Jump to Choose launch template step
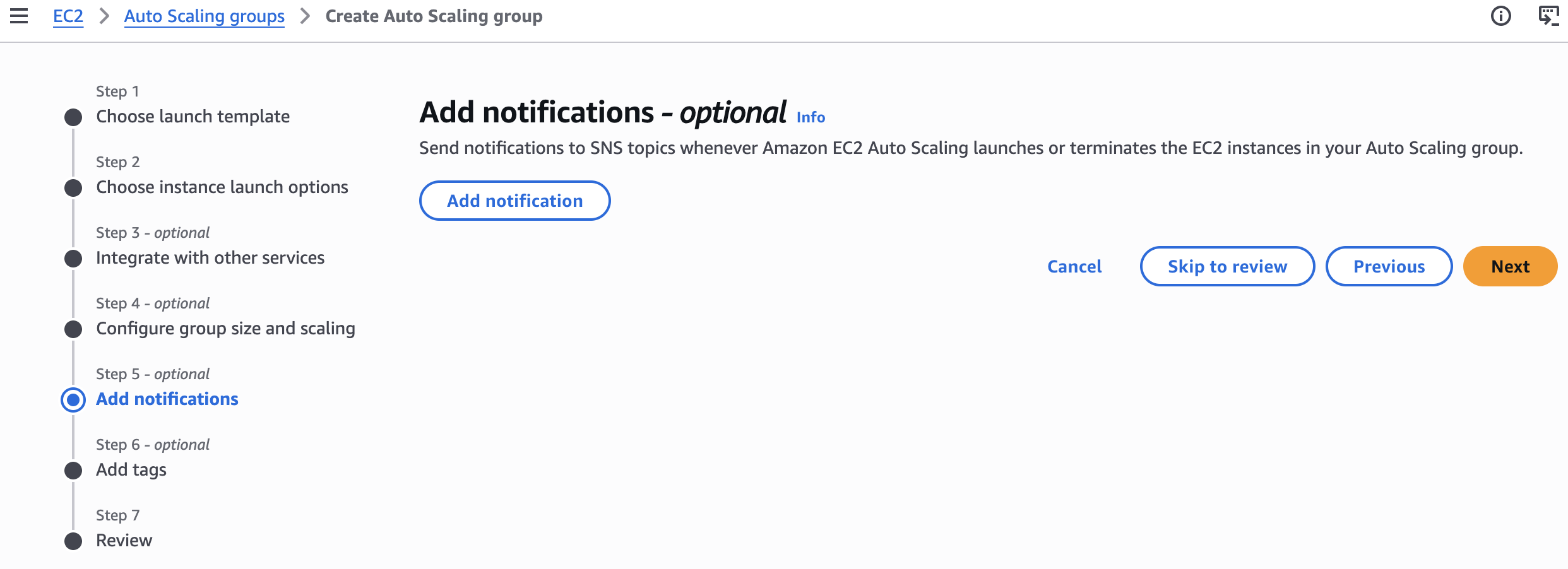Viewport: 1568px width, 569px height. coord(193,117)
